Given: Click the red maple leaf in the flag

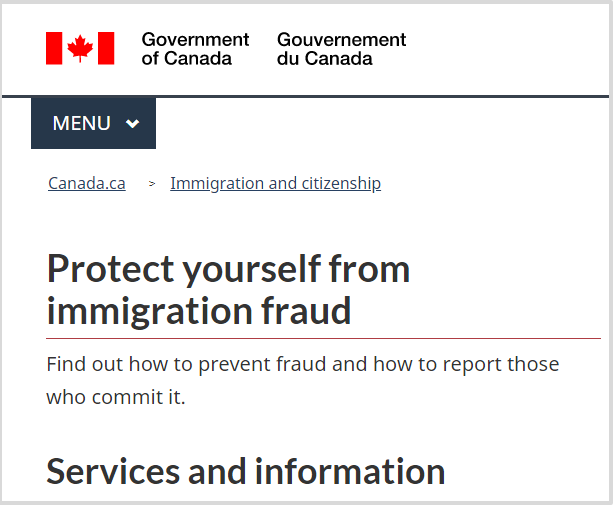Looking at the screenshot, I should click(x=80, y=48).
